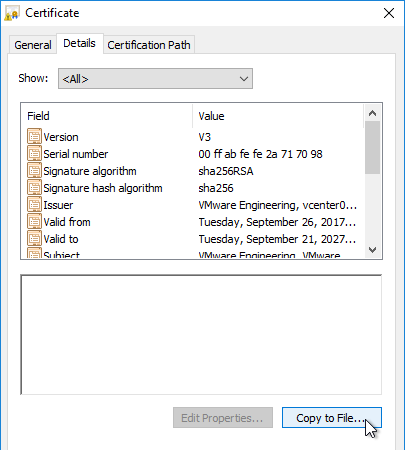Click the Version field icon
Image resolution: width=405 pixels, height=450 pixels.
pyautogui.click(x=34, y=137)
